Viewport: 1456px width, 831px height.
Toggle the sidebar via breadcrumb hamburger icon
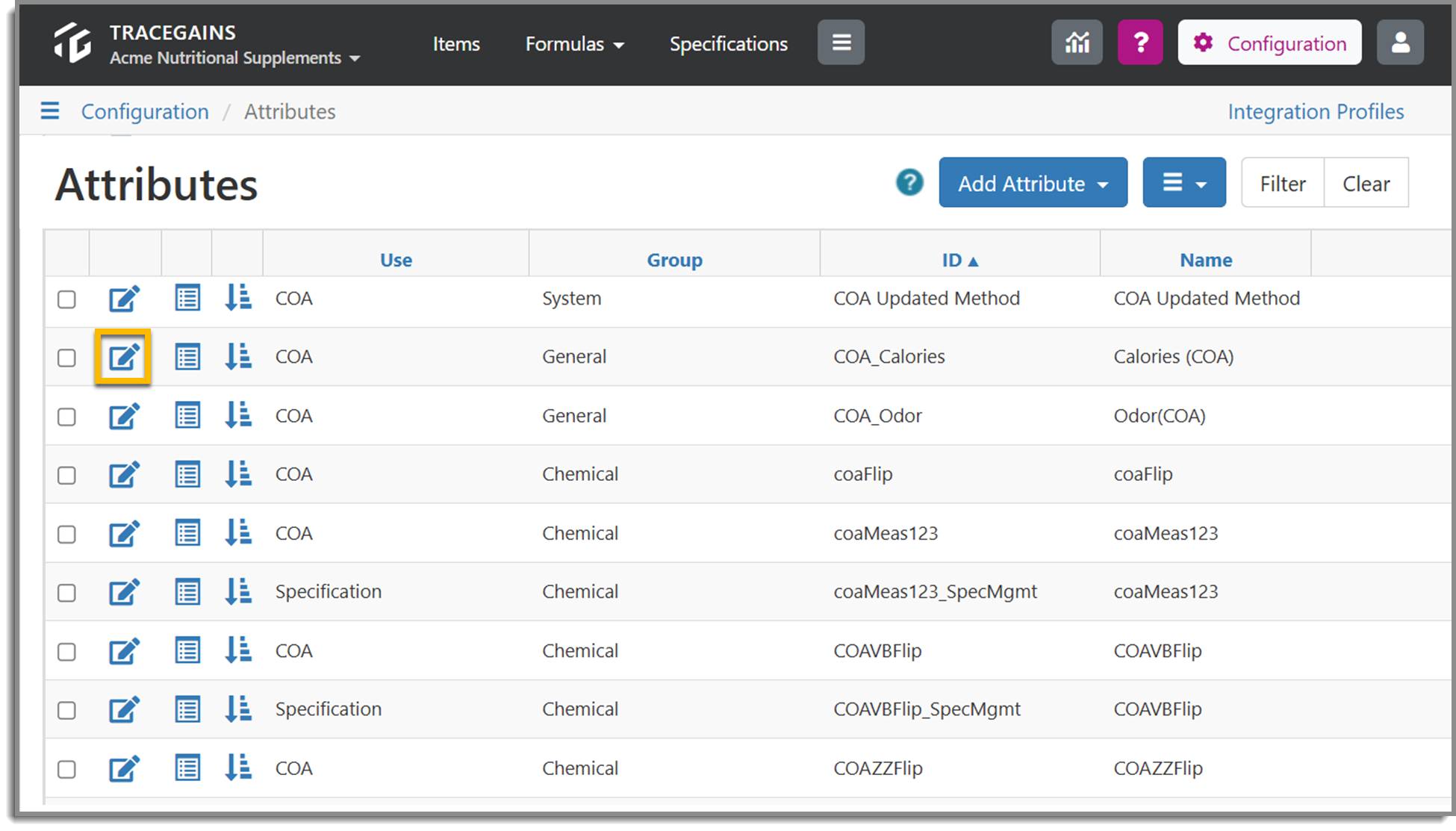coord(50,111)
